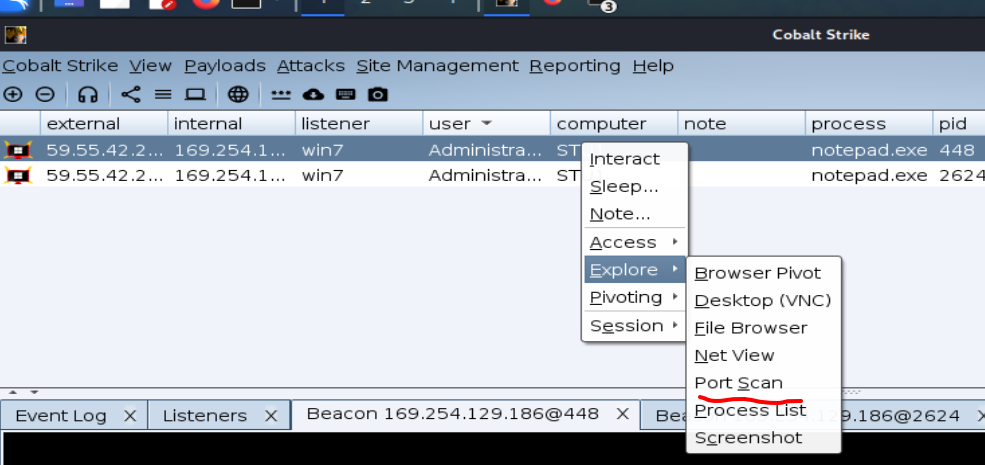The image size is (985, 465).
Task: Click the notepad.exe cell in pid 2624 row
Action: (x=869, y=175)
